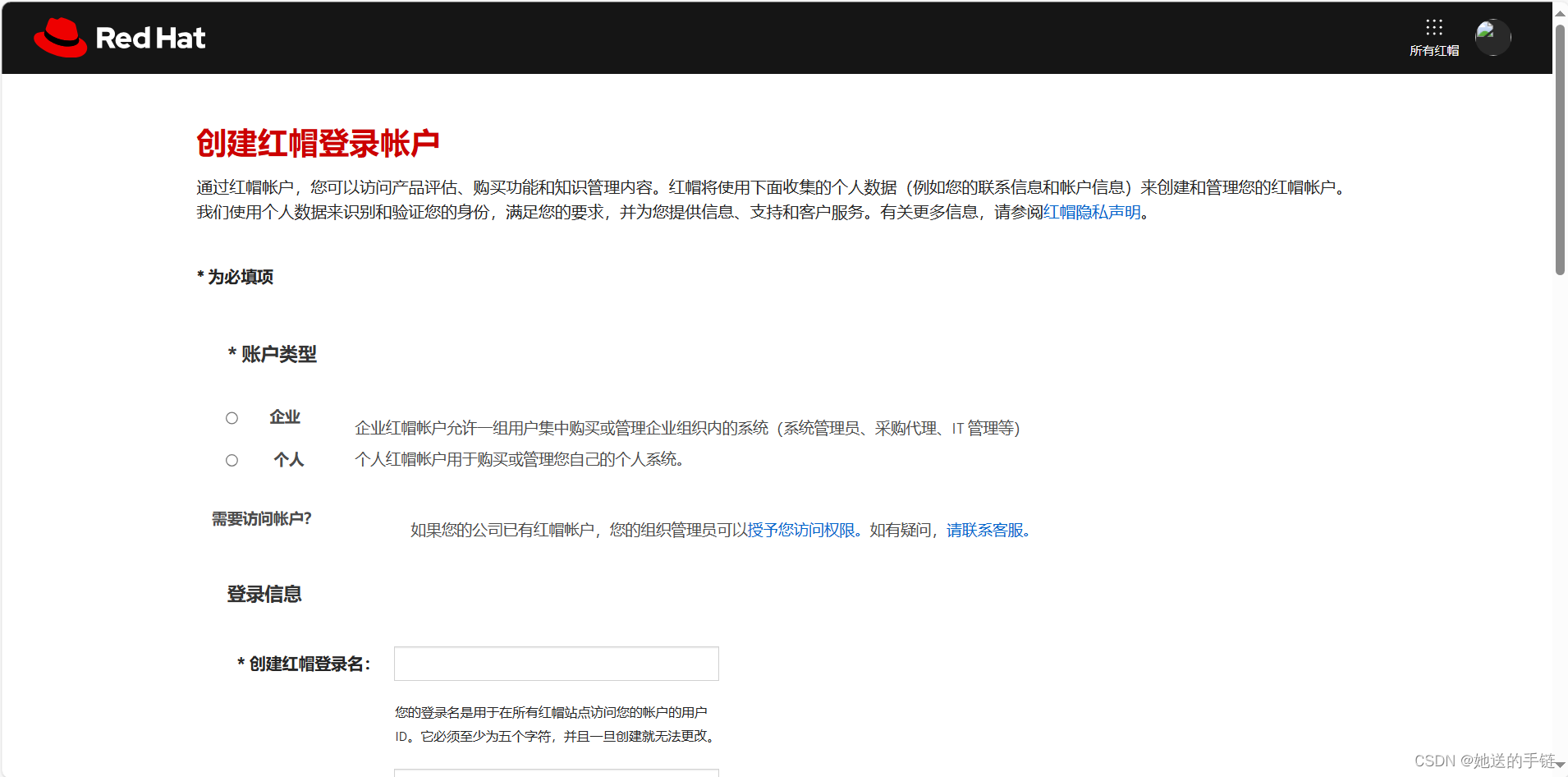1568x777 pixels.
Task: Click inside the 创建红帽登录名 input box
Action: pos(555,663)
